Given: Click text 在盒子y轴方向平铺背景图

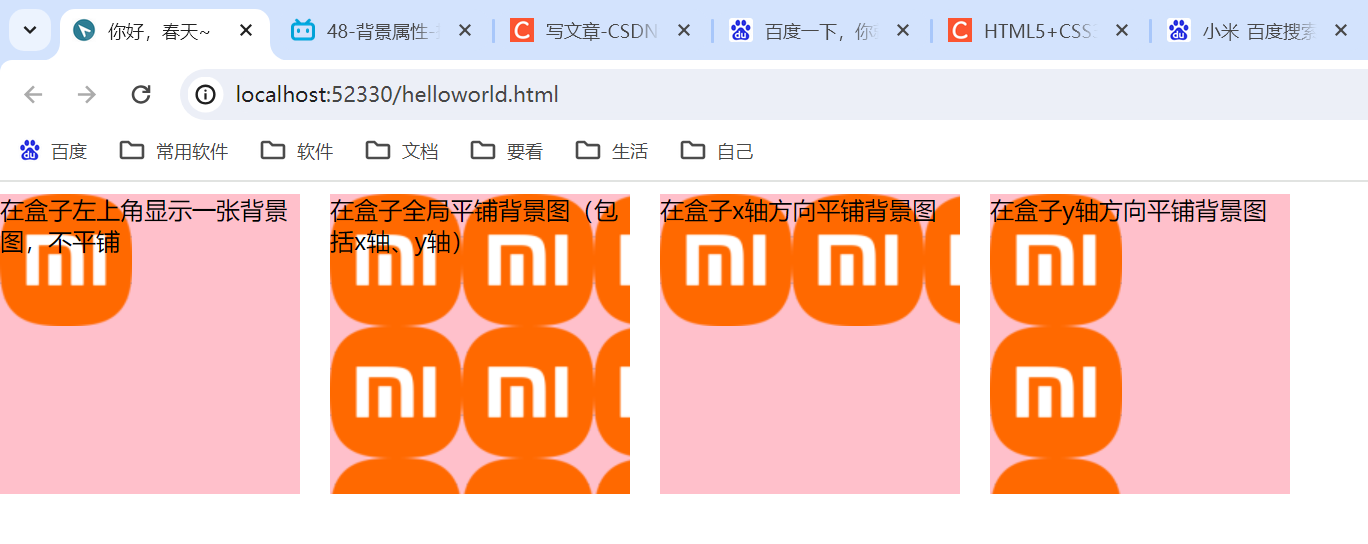Looking at the screenshot, I should tap(1128, 211).
